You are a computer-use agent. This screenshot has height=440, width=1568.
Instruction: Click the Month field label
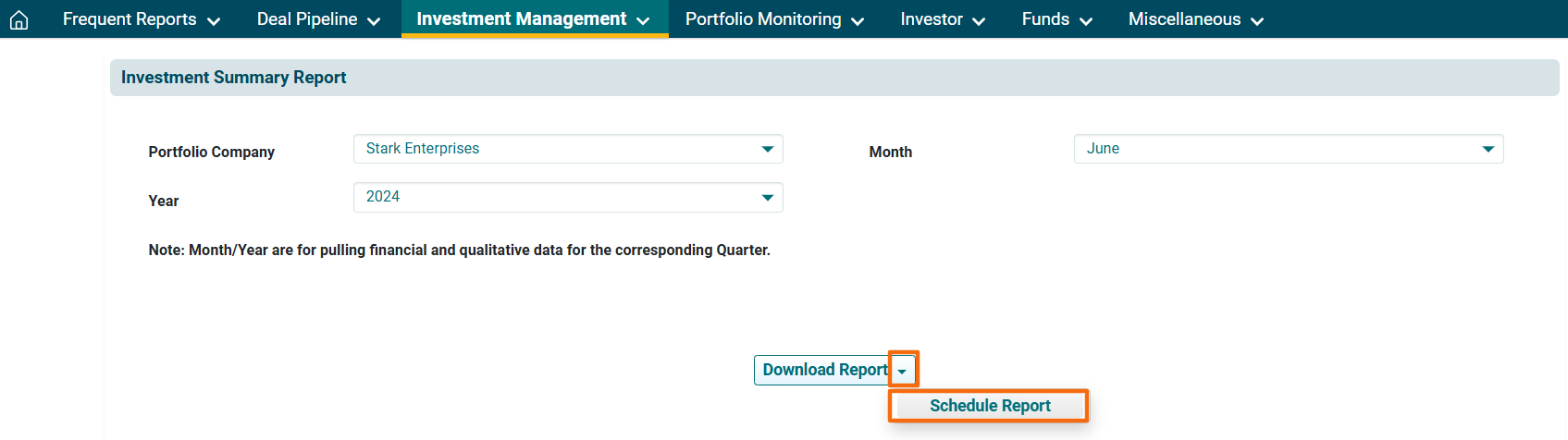coord(890,152)
